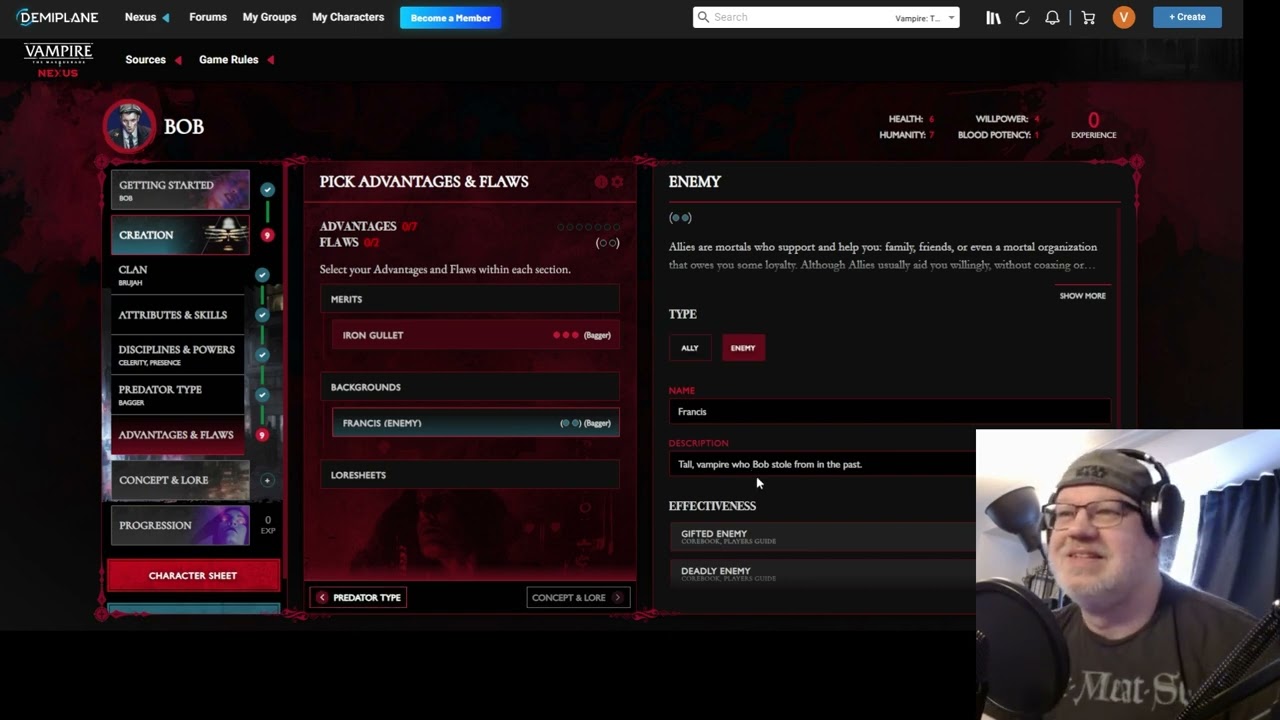Open My Groups

click(x=269, y=17)
